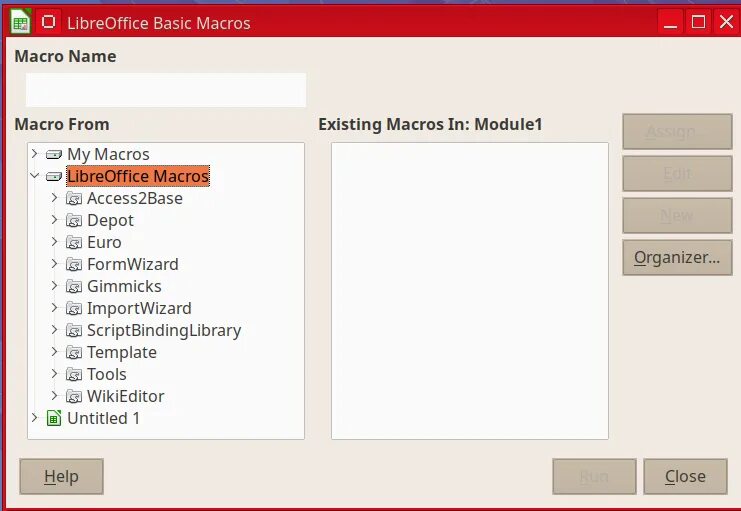This screenshot has height=511, width=741.
Task: Click the greyed-out New button
Action: point(677,216)
